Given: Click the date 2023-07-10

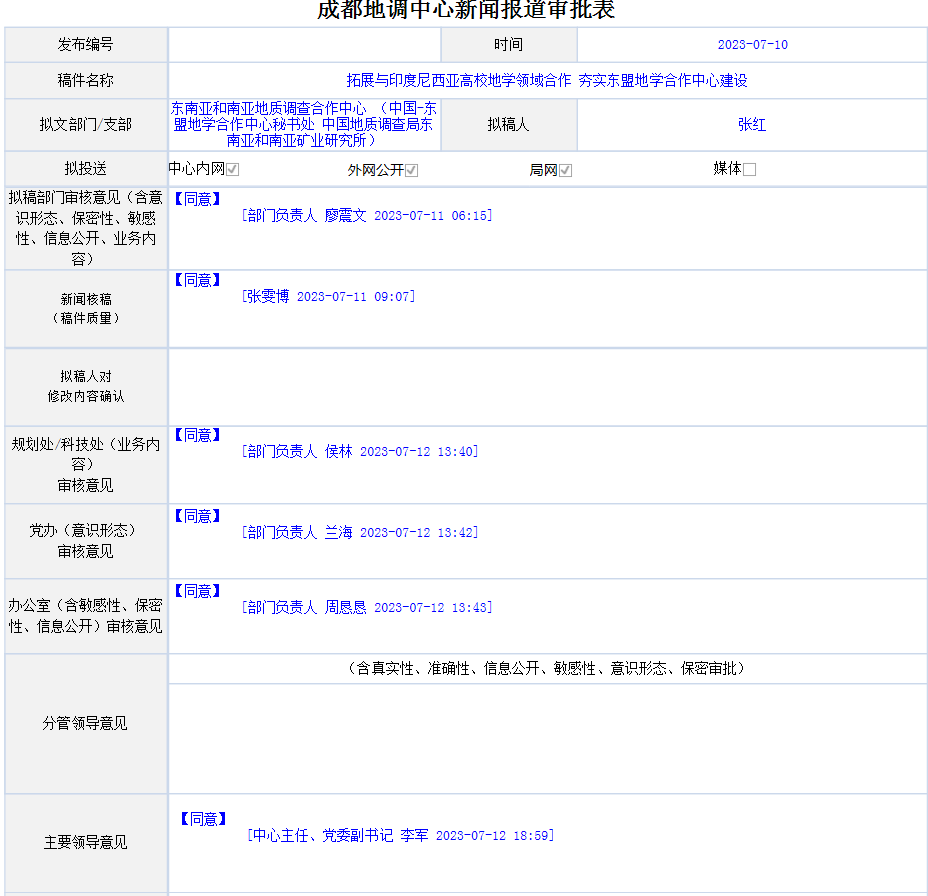Looking at the screenshot, I should click(x=752, y=45).
